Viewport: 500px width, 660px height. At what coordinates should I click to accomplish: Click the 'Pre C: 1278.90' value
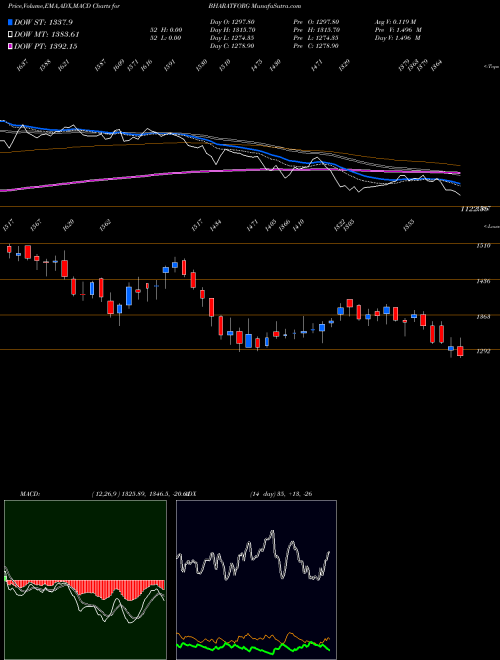pos(316,46)
